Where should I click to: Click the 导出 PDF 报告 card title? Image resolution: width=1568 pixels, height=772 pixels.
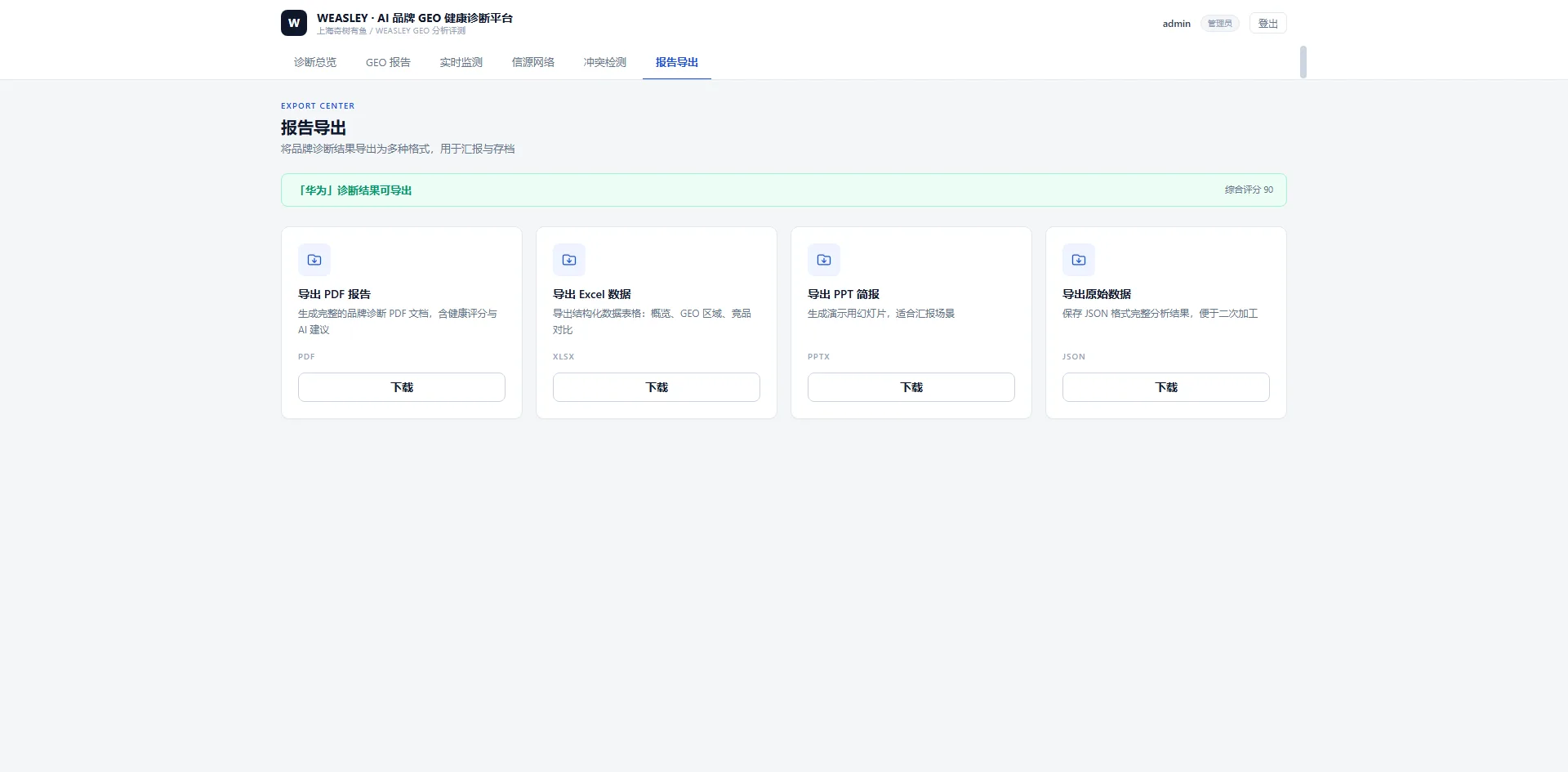click(335, 294)
